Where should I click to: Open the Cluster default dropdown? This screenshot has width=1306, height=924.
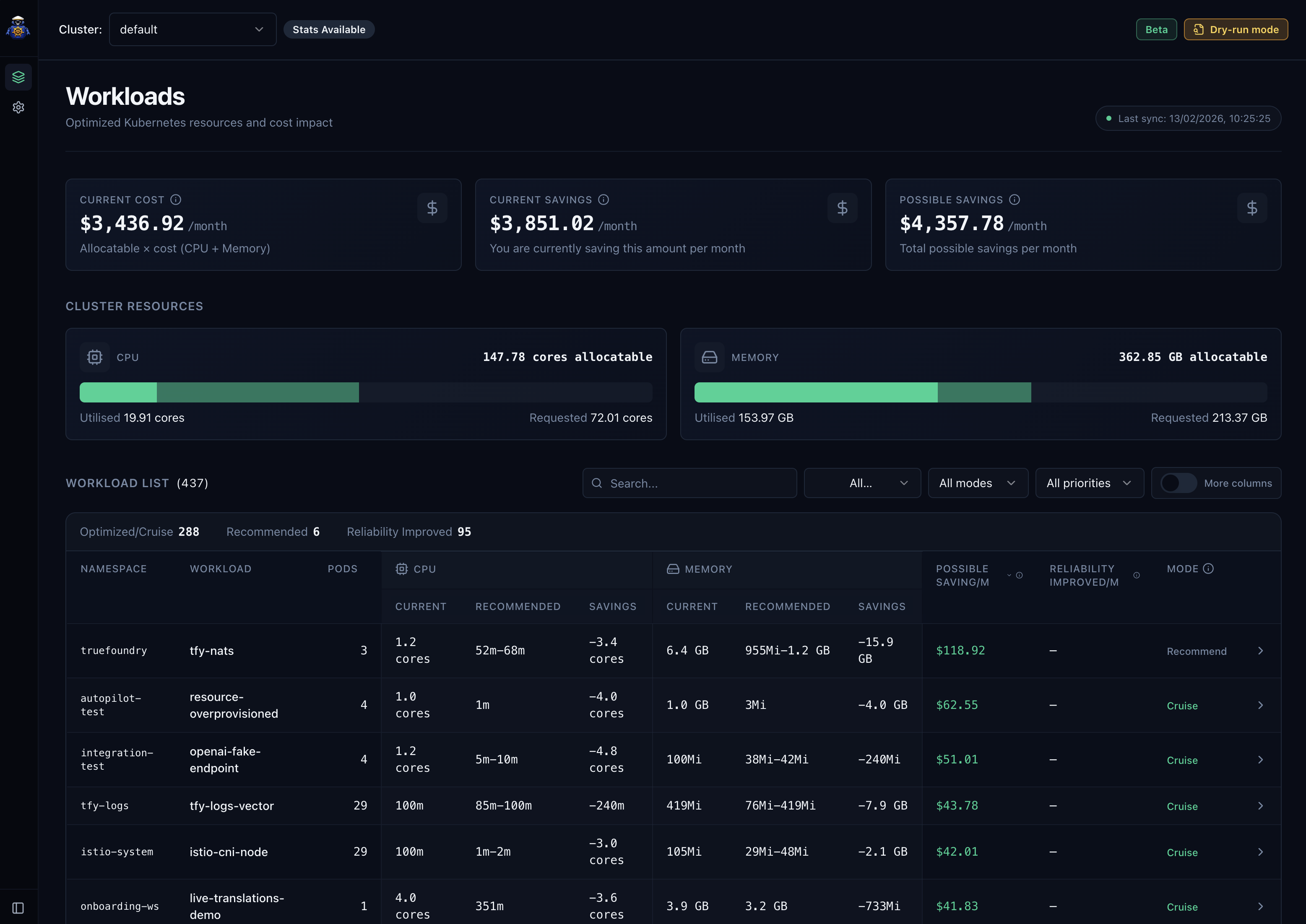click(x=193, y=30)
